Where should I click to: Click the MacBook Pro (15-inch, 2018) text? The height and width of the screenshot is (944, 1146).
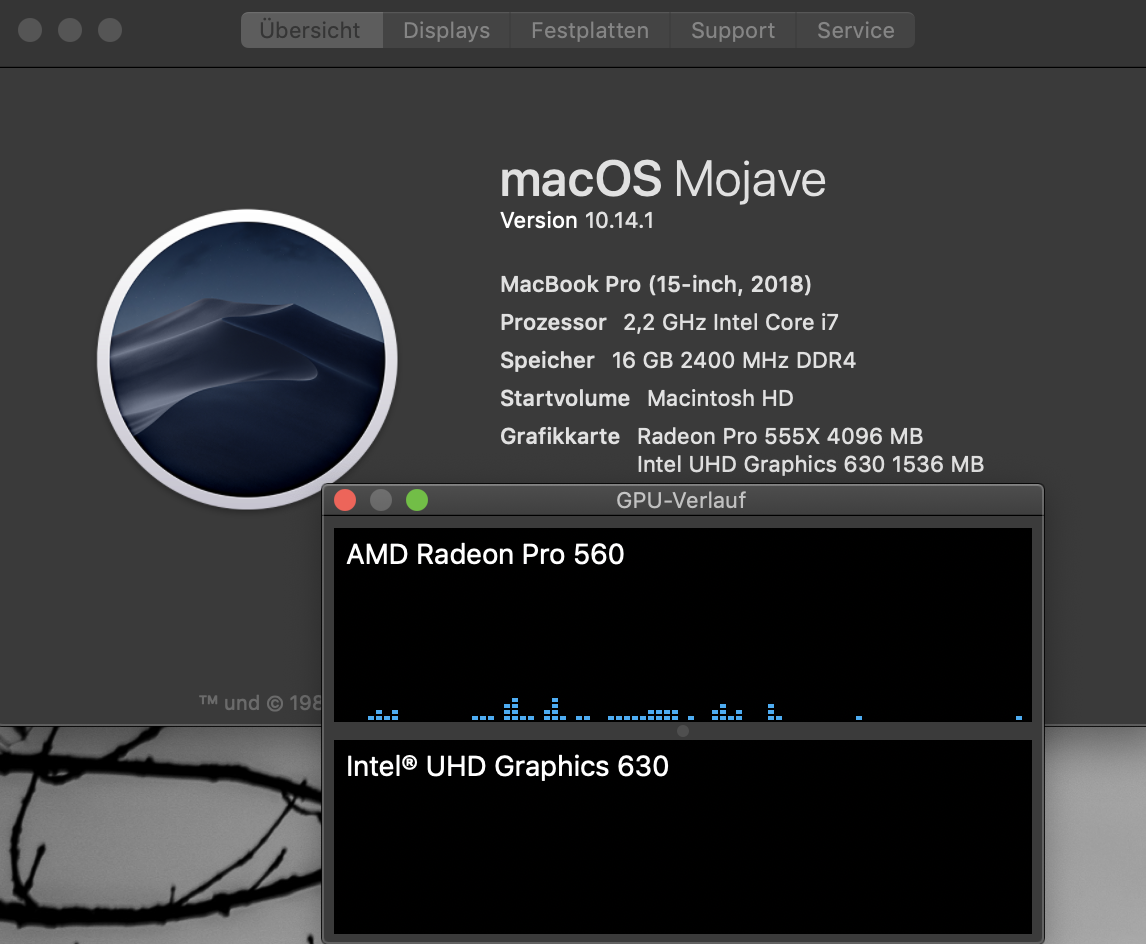(x=656, y=284)
